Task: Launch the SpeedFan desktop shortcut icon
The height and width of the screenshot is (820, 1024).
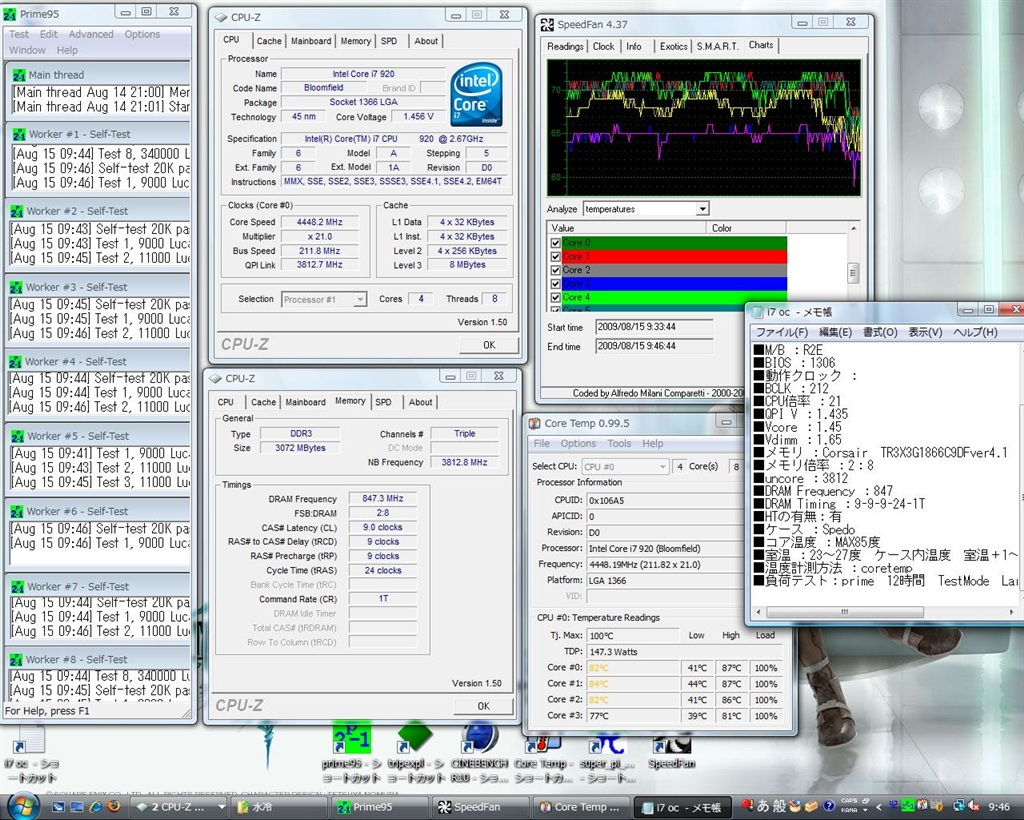Action: pos(671,745)
